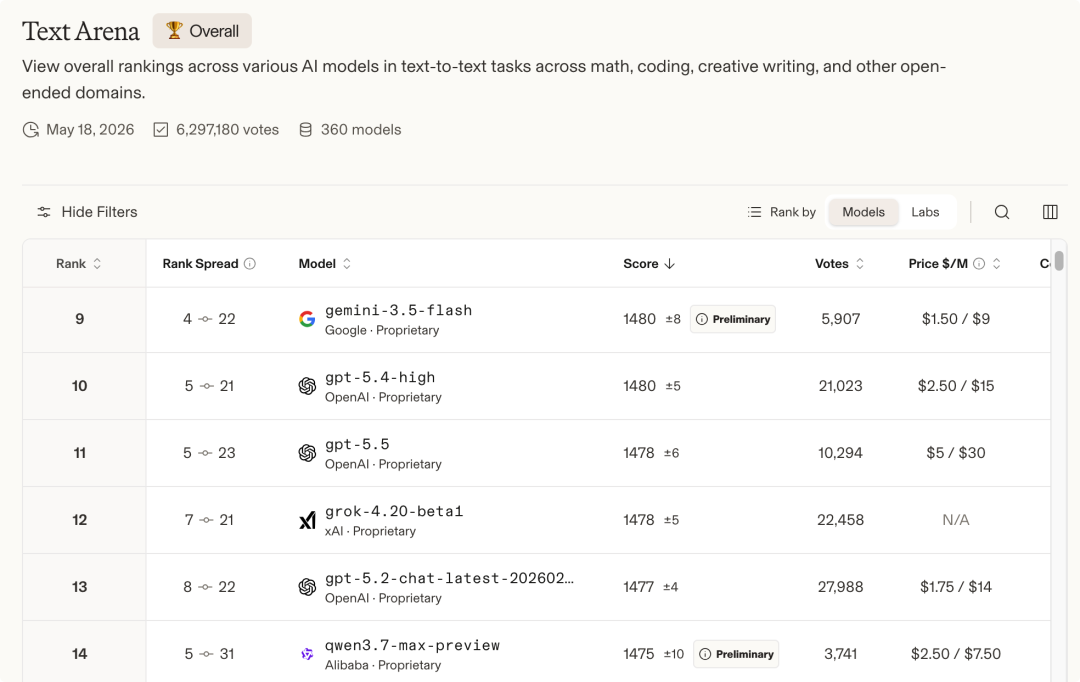The height and width of the screenshot is (682, 1080).
Task: Click the Hide Filters button
Action: 87,212
